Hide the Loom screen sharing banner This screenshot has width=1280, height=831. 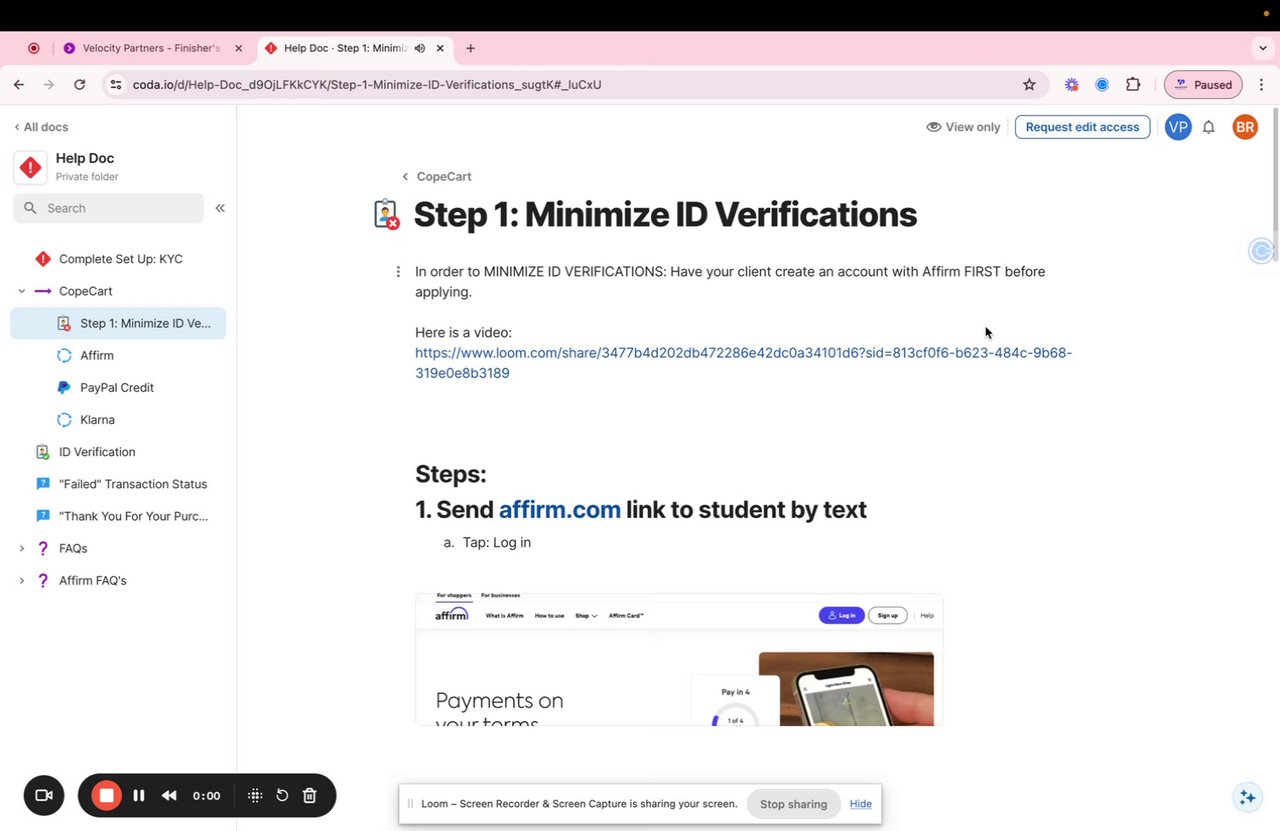click(x=861, y=804)
